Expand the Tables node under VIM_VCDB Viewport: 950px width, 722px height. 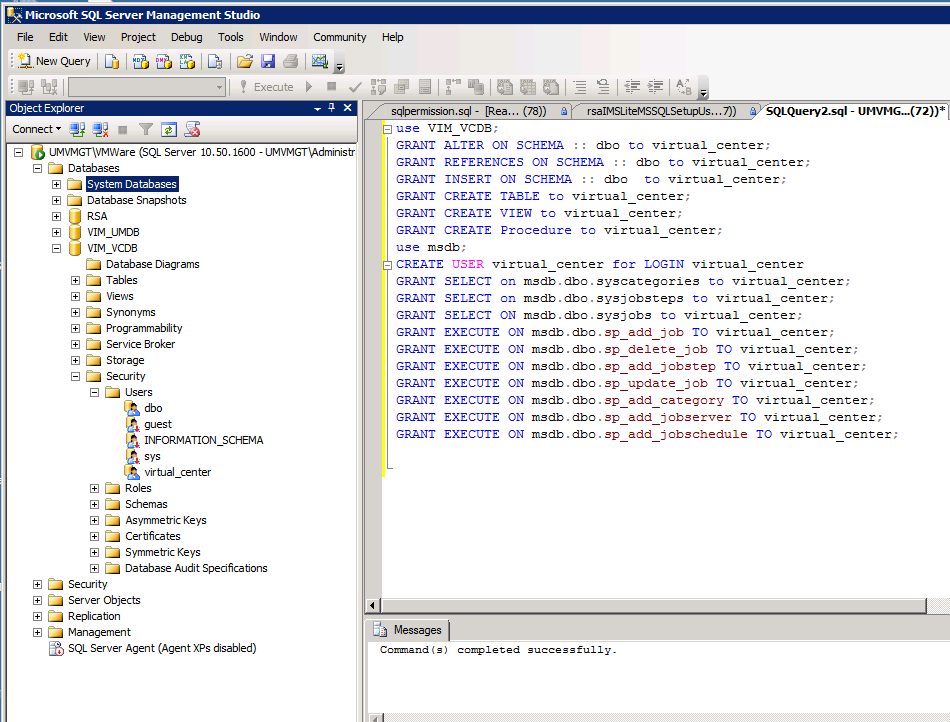point(76,280)
